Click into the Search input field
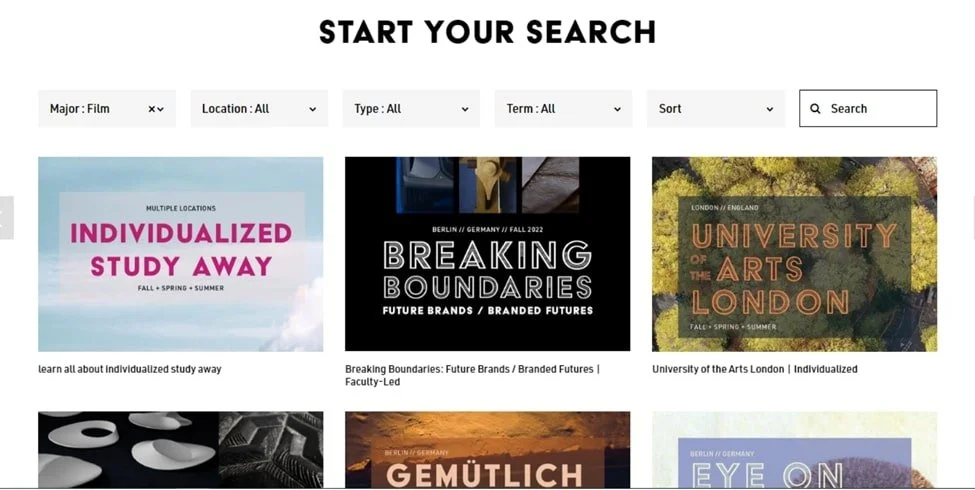The width and height of the screenshot is (975, 490). [868, 109]
